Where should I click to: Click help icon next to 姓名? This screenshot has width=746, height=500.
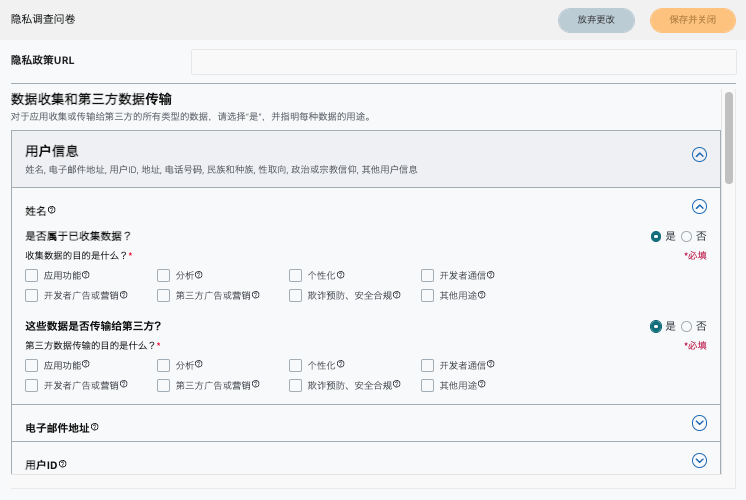(52, 210)
